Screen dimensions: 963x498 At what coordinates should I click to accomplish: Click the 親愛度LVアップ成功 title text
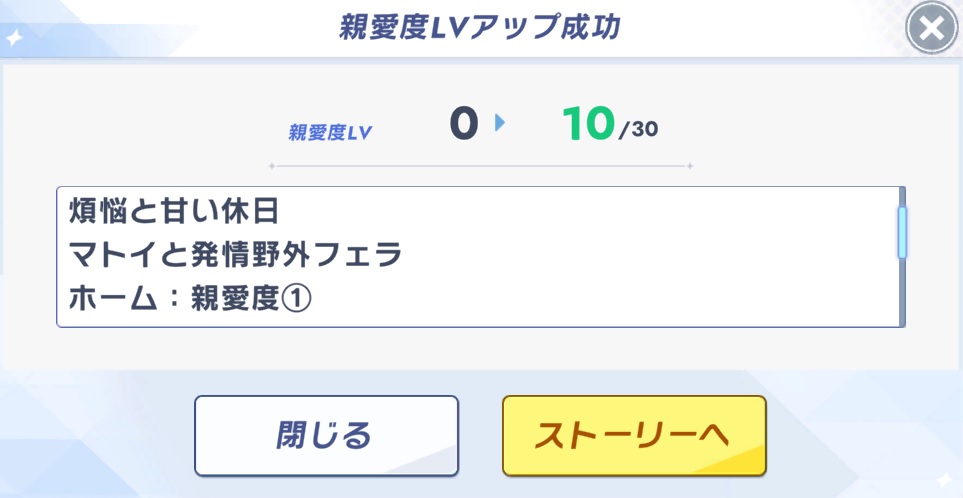point(479,28)
